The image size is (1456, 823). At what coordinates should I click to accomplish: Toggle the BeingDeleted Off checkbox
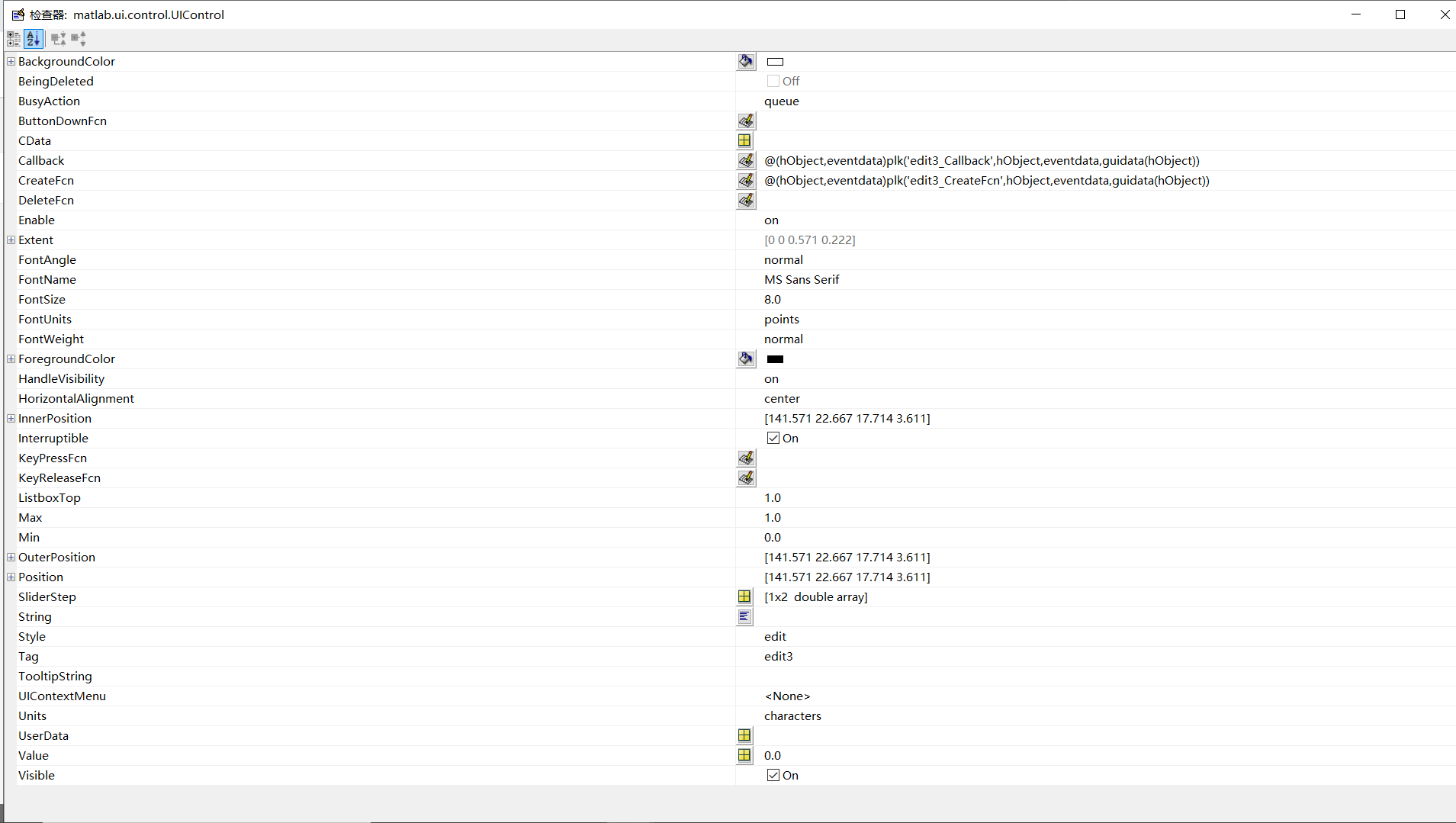click(x=773, y=81)
